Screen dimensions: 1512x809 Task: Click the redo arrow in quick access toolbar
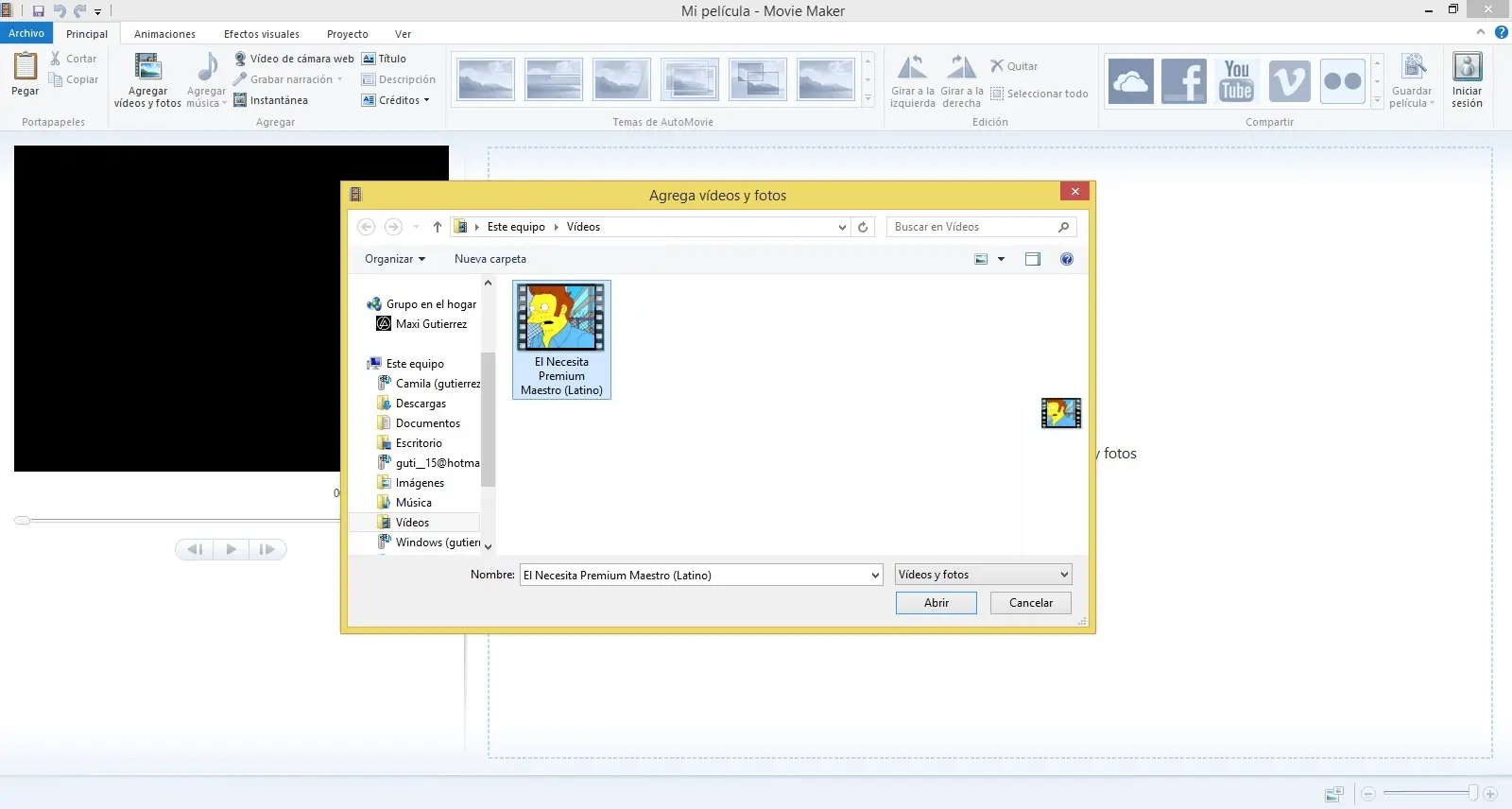[79, 11]
